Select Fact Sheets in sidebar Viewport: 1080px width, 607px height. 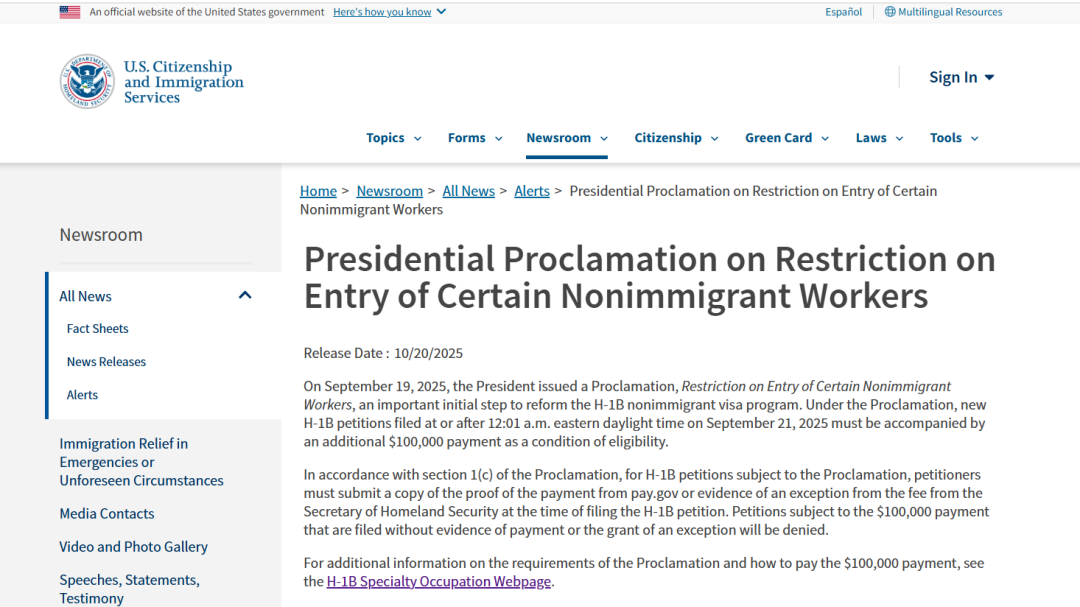coord(98,329)
